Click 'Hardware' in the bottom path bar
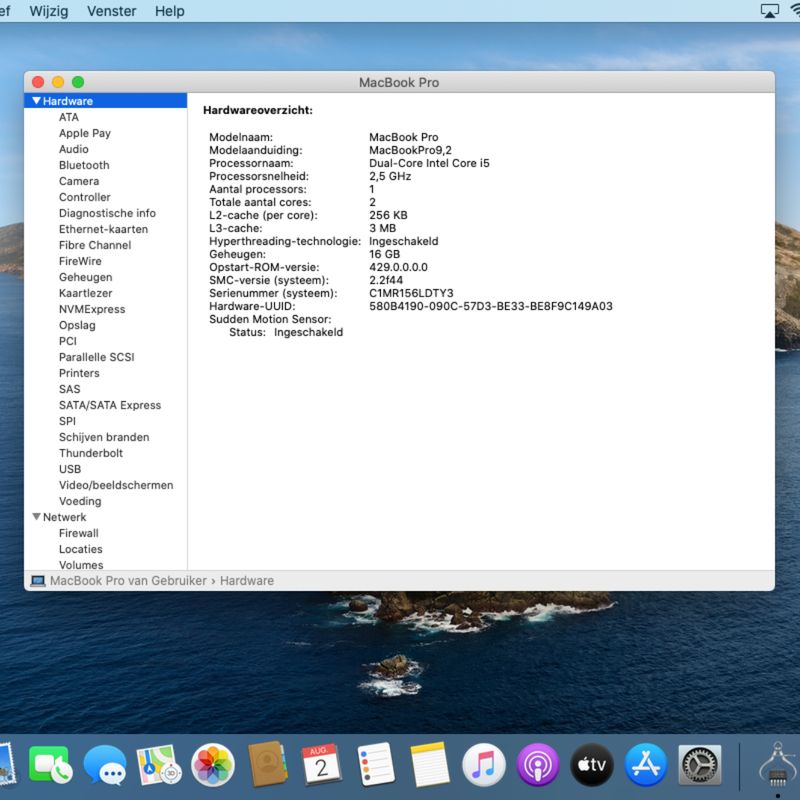The width and height of the screenshot is (800, 800). tap(247, 581)
